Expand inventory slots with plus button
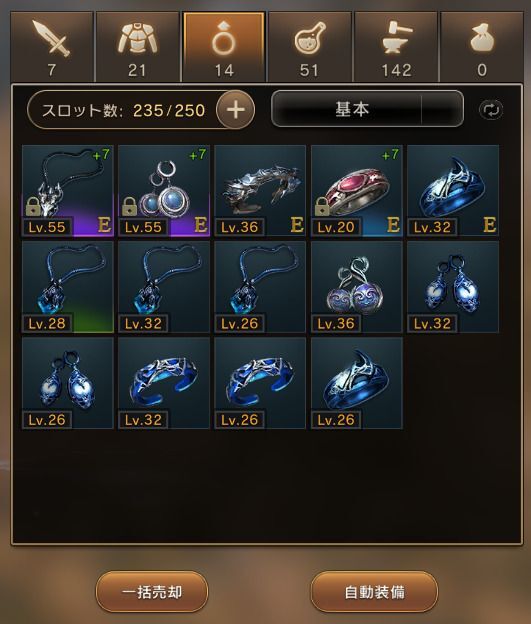The image size is (531, 624). [x=236, y=109]
